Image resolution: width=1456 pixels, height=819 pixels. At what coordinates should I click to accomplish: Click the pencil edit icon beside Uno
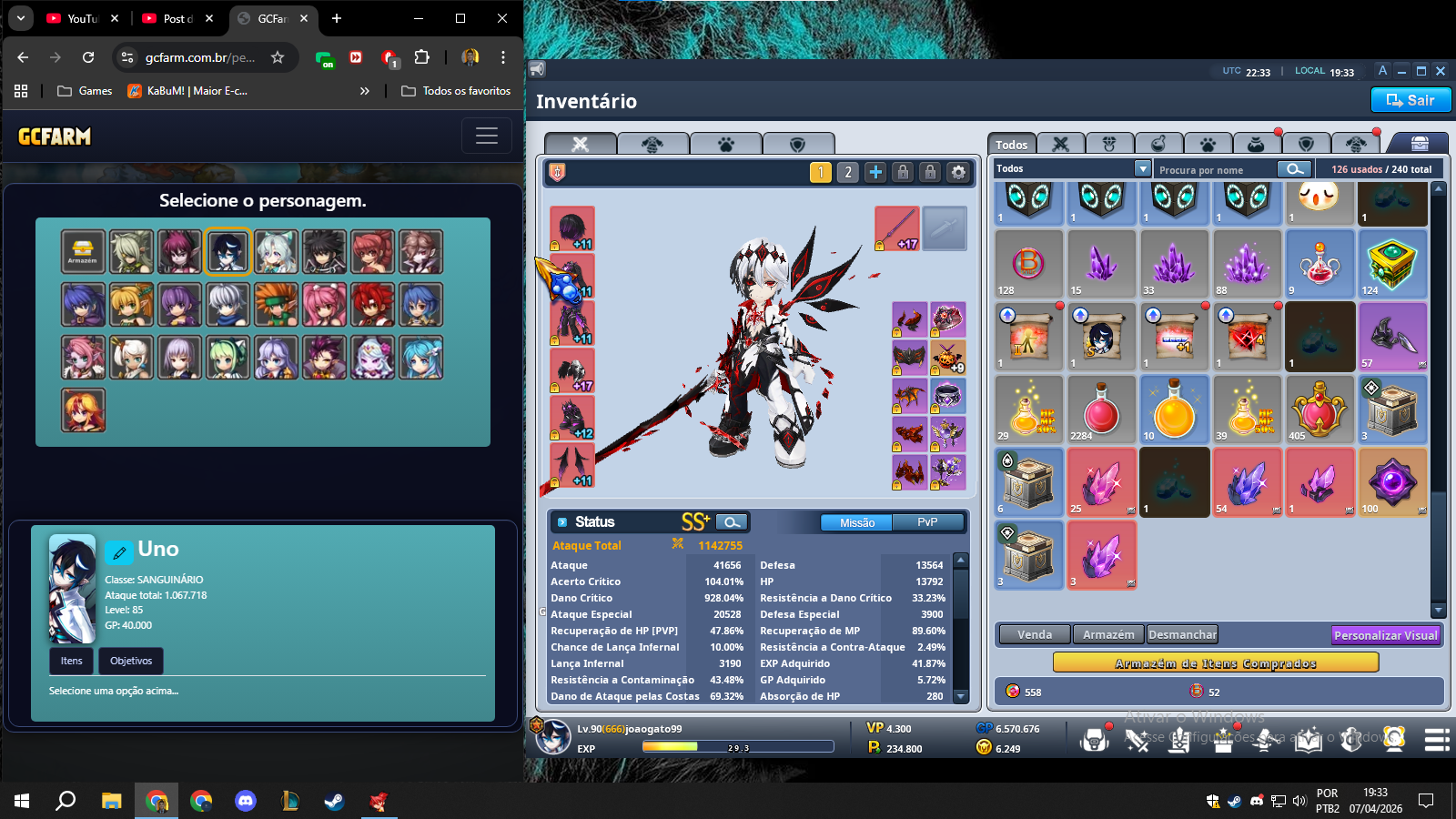(x=119, y=551)
